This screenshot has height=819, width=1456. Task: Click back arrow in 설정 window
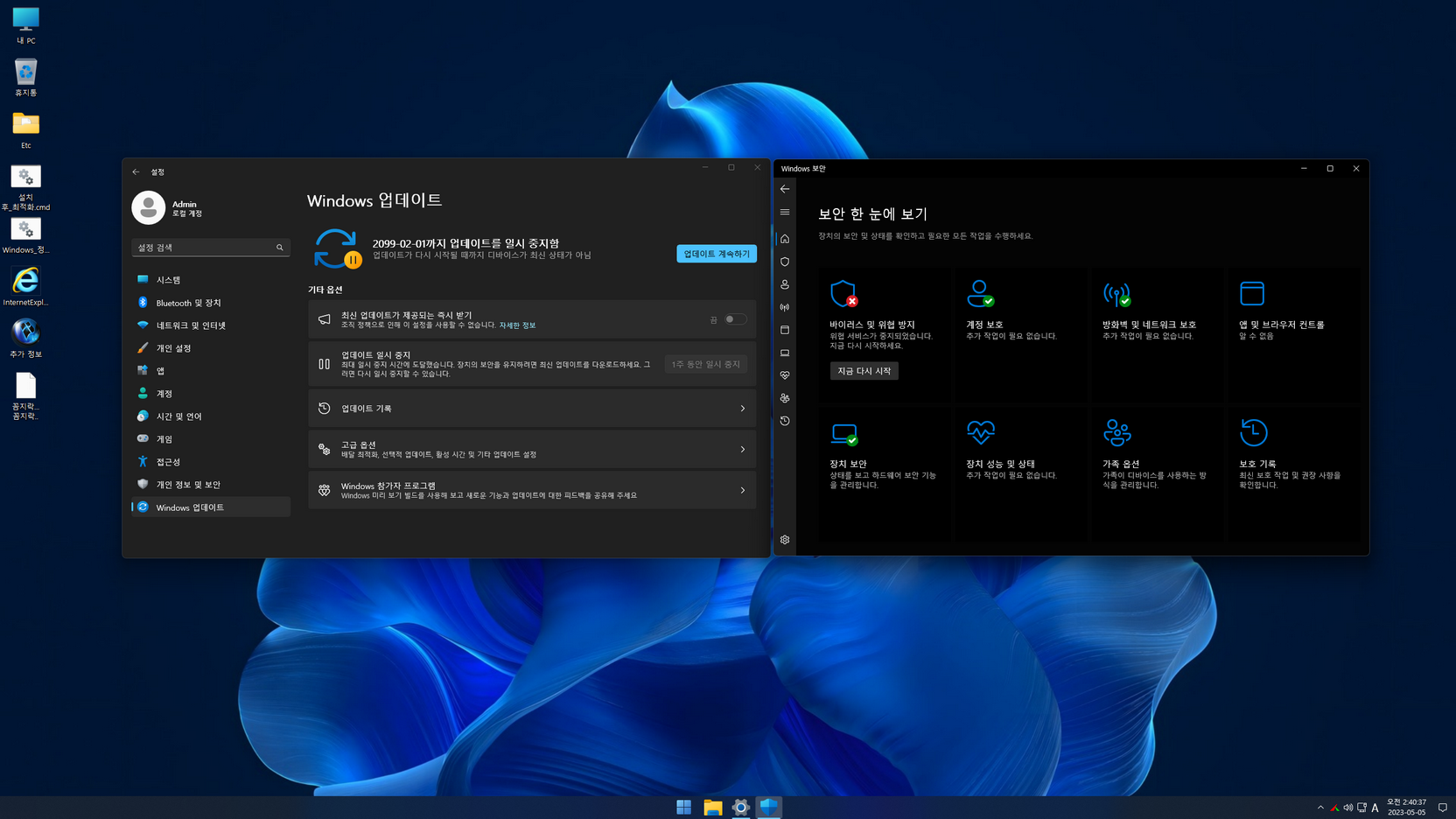(136, 171)
